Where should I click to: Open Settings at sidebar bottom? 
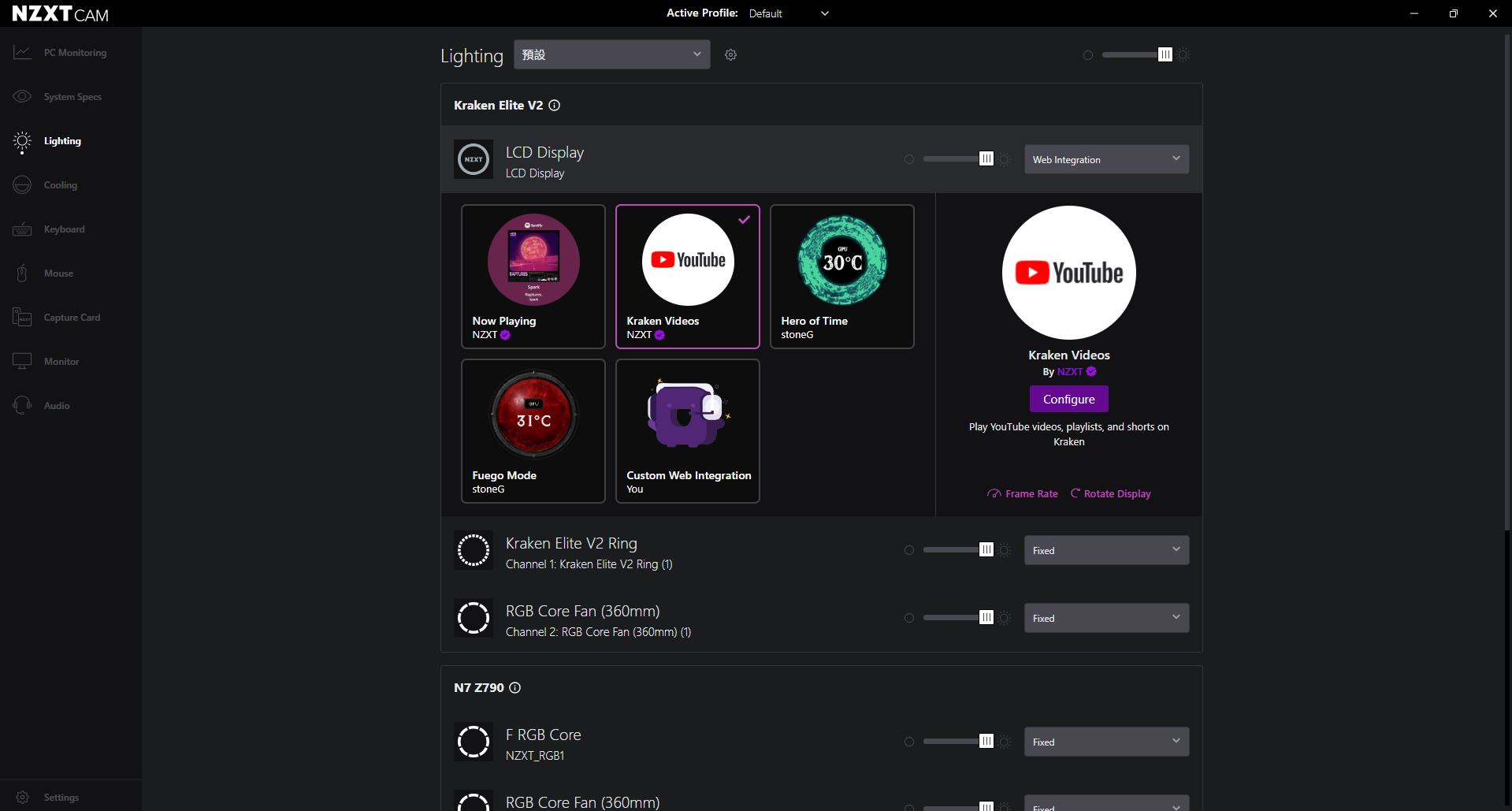point(71,797)
